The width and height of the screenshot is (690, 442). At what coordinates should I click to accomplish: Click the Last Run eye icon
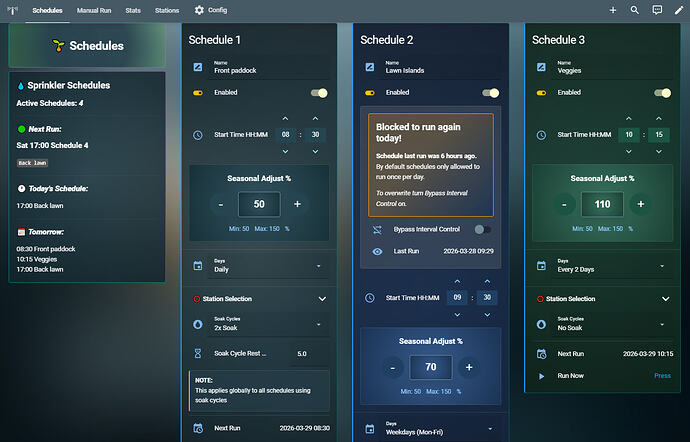pos(378,251)
